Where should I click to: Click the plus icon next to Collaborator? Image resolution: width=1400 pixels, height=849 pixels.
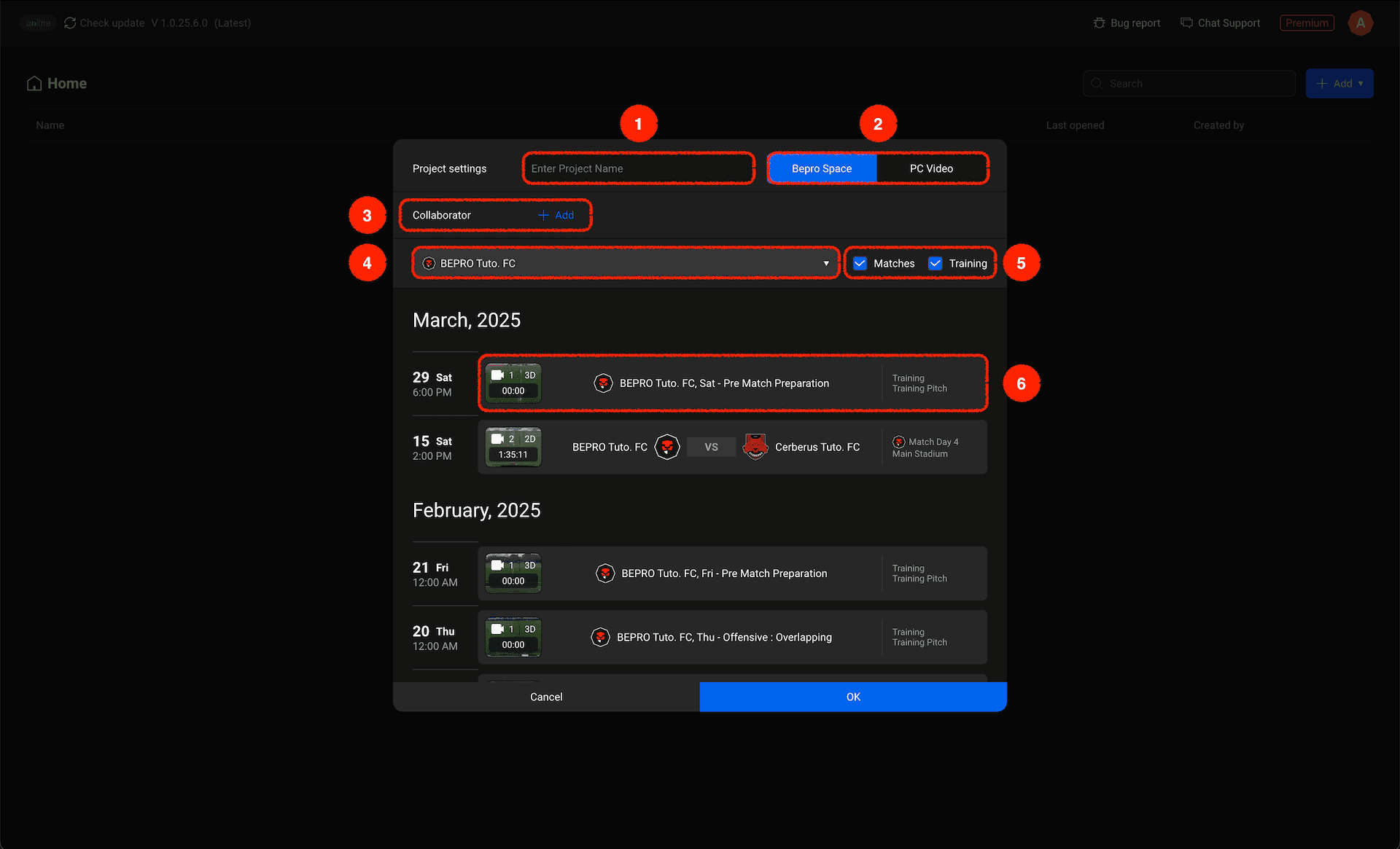543,215
